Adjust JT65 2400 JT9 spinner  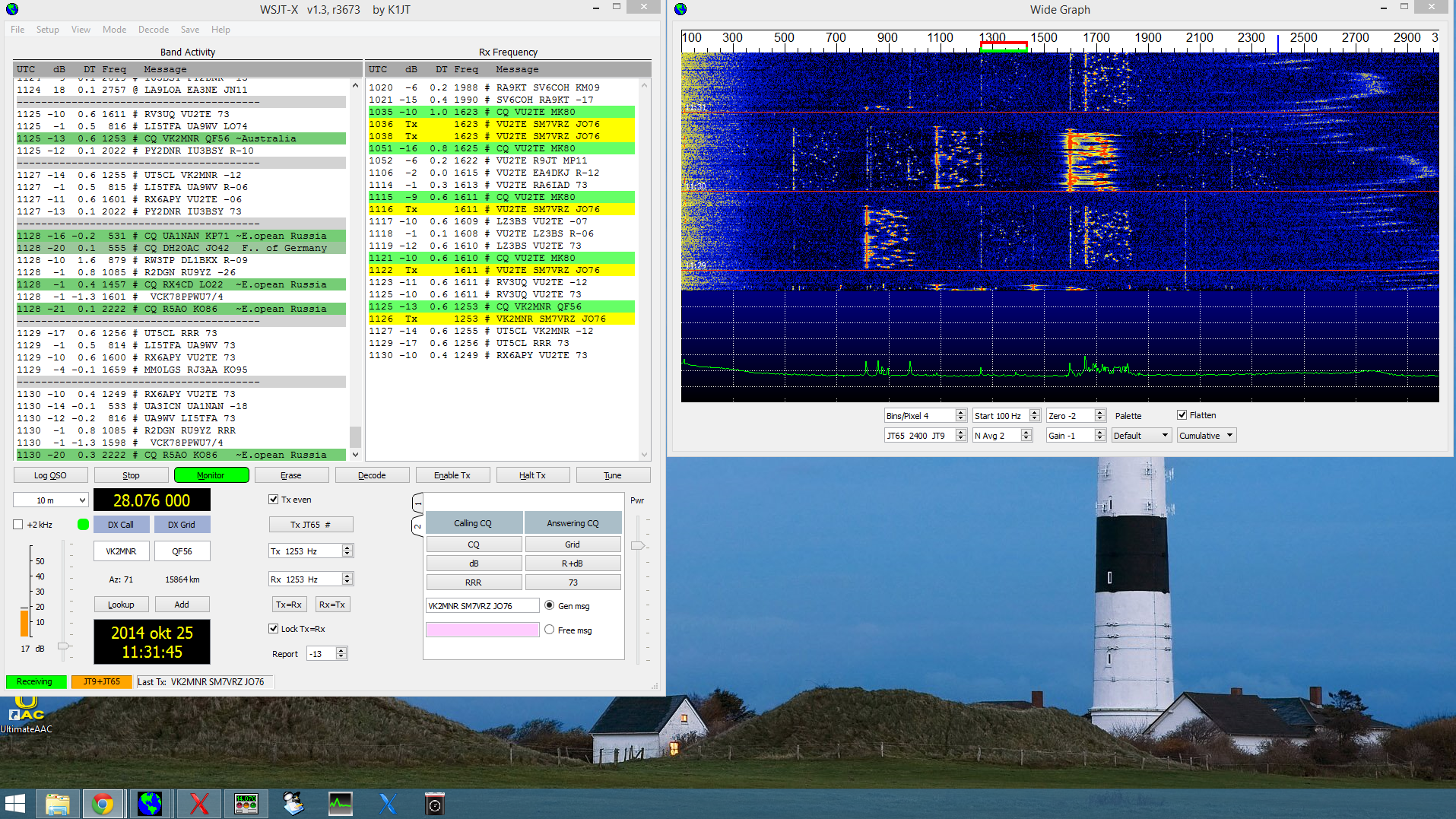961,436
